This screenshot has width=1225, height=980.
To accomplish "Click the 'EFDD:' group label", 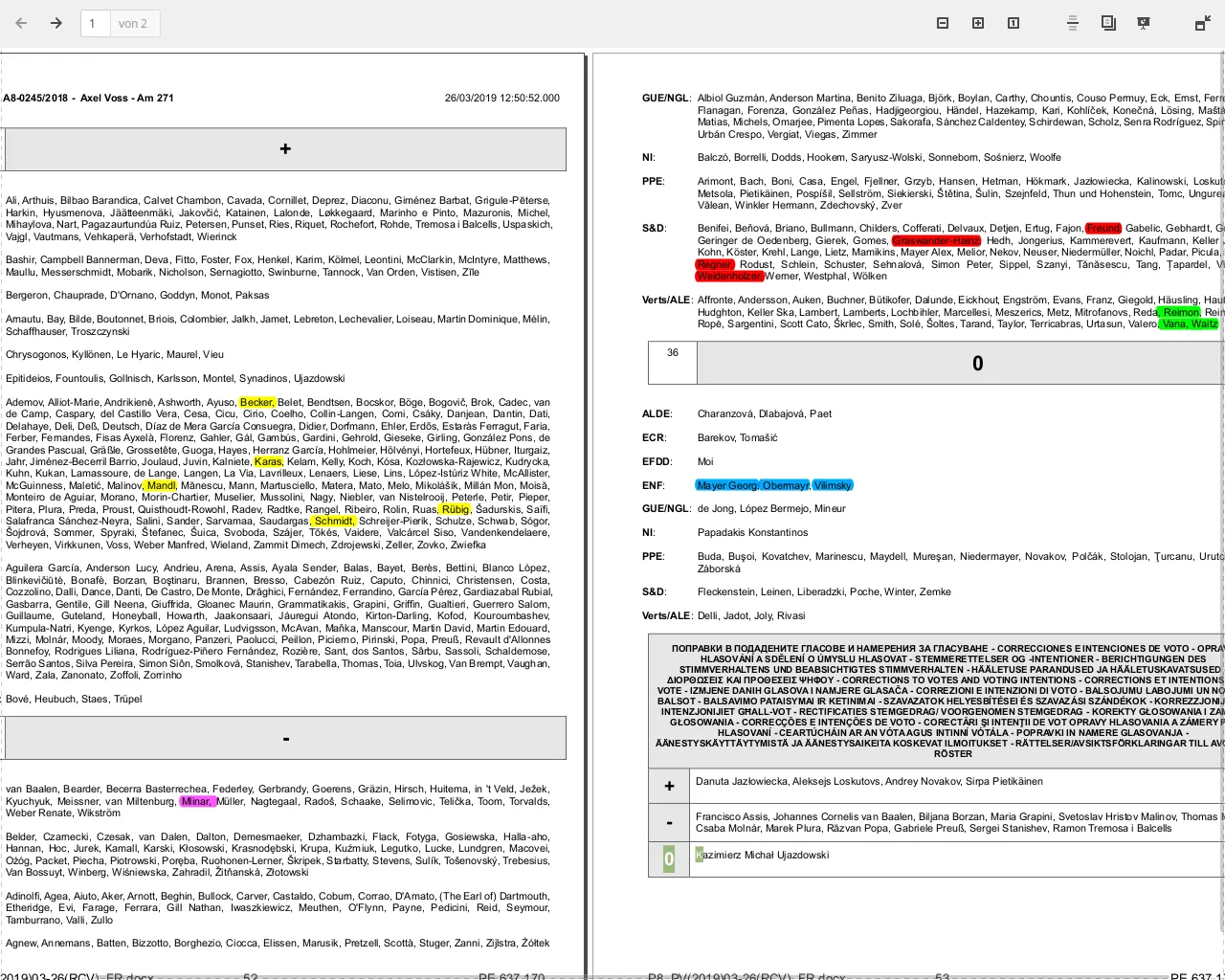I will click(x=657, y=461).
